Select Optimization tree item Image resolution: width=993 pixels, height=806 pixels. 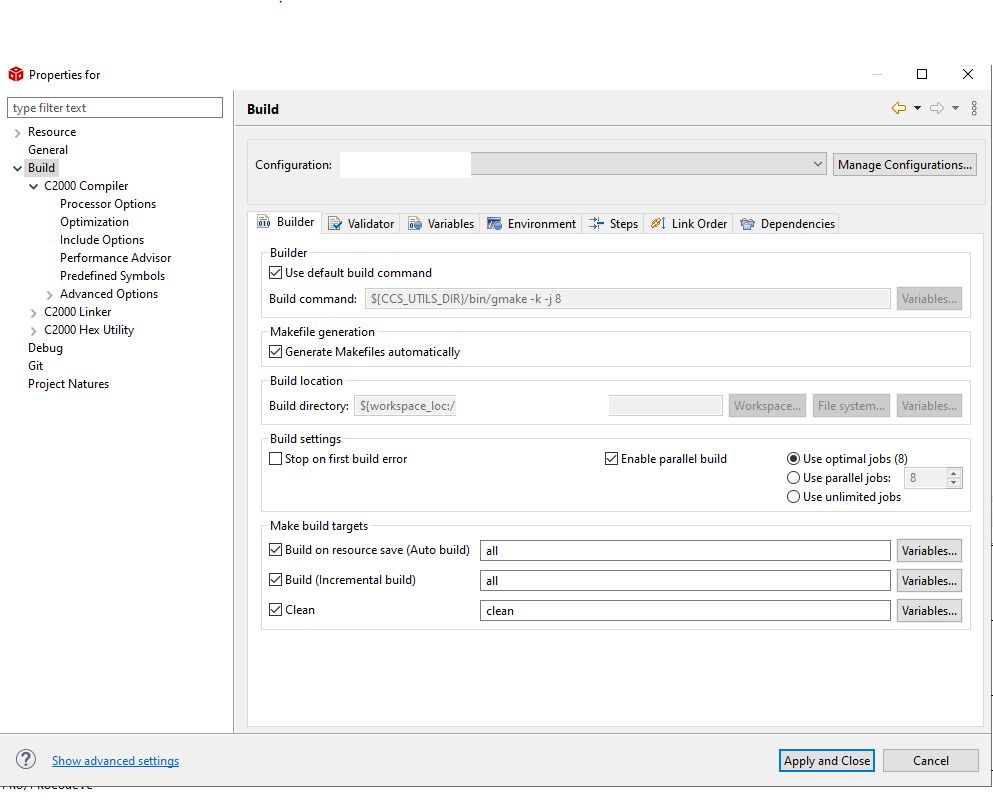(94, 222)
